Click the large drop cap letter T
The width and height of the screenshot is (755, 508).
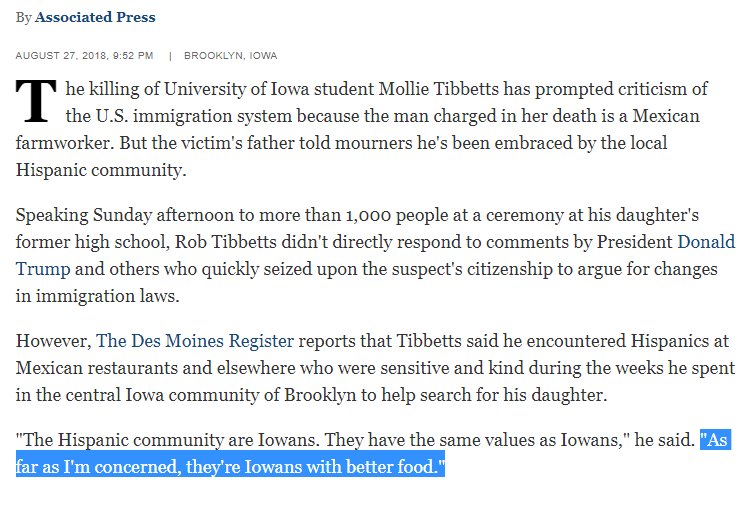(x=36, y=101)
